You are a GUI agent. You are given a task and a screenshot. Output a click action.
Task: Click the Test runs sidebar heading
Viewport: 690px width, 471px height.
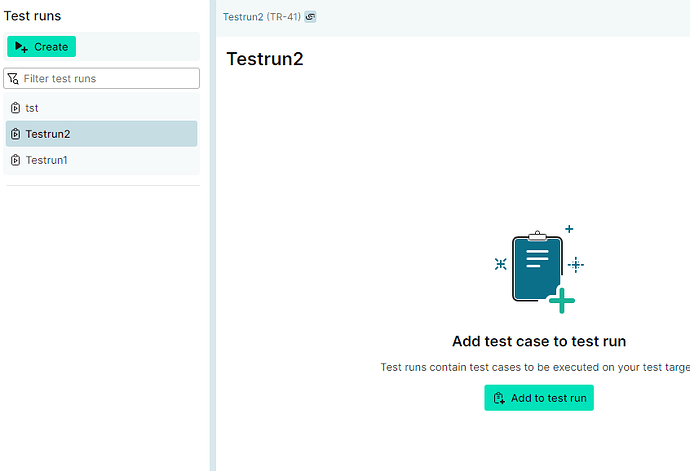coord(33,16)
